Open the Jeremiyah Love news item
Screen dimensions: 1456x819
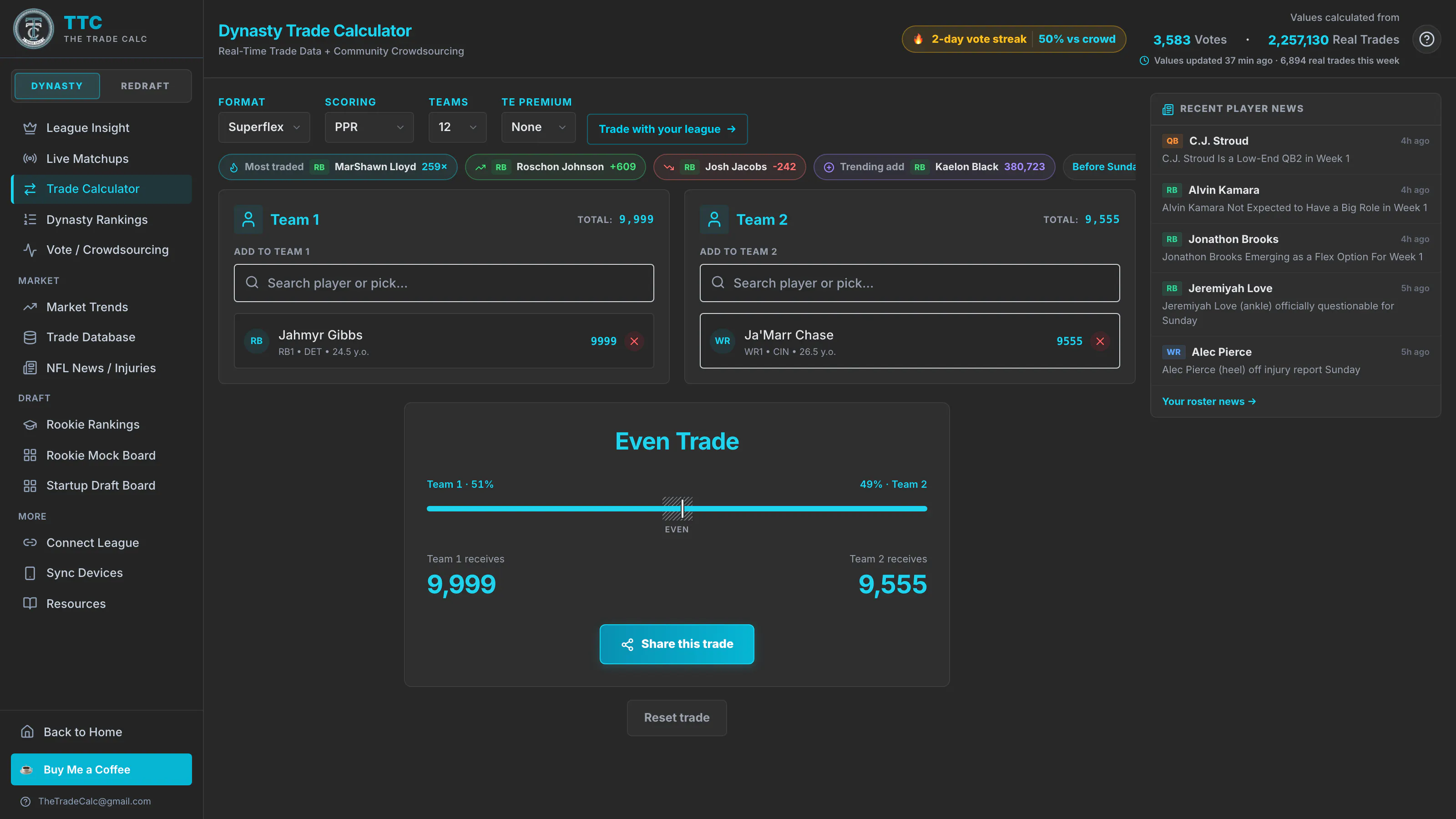(1295, 305)
